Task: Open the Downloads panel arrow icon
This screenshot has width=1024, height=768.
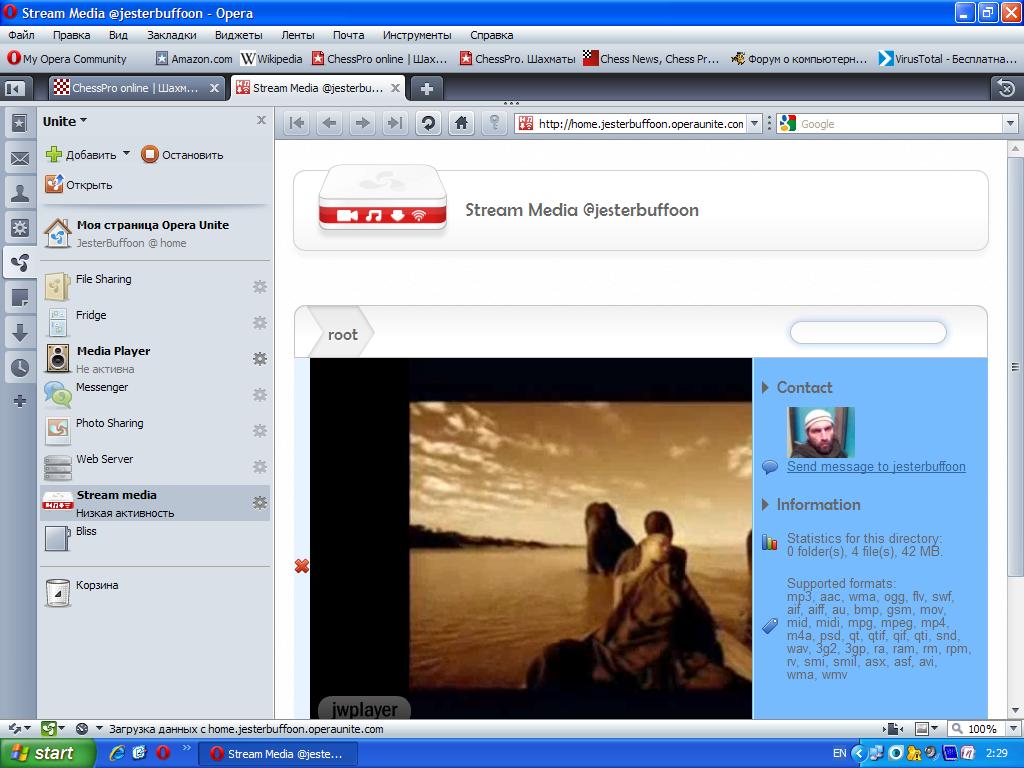Action: point(19,332)
